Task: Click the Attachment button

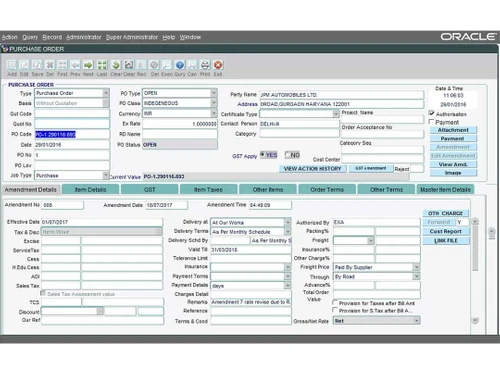Action: (453, 130)
